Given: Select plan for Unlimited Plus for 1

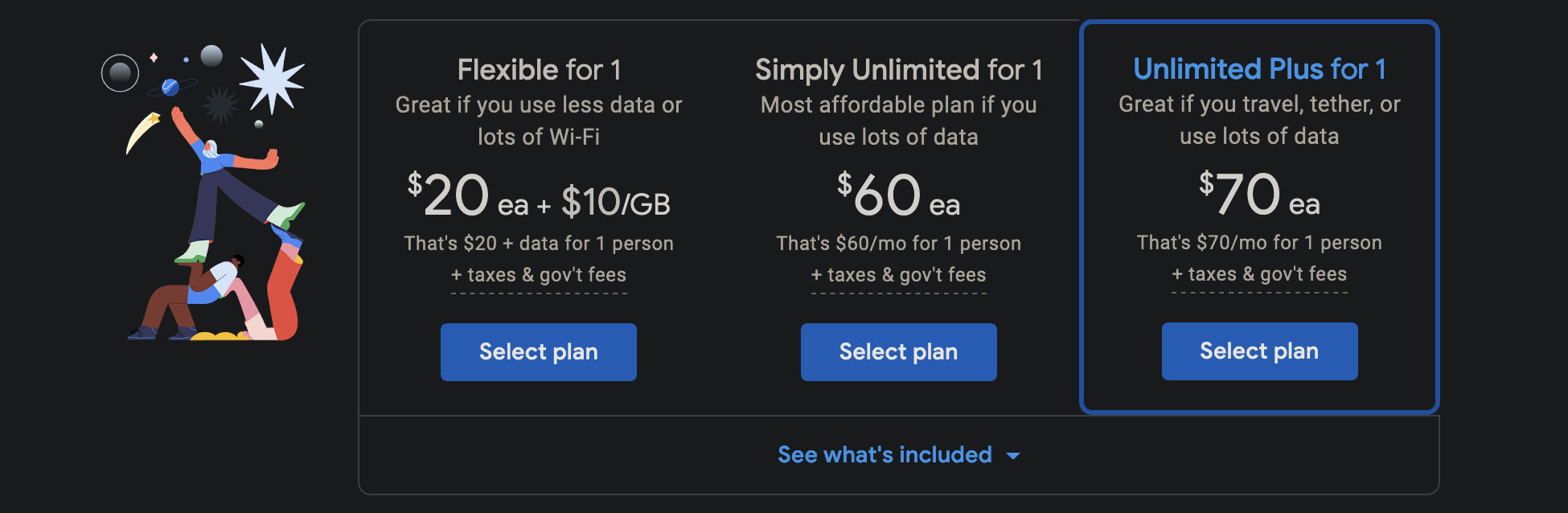Looking at the screenshot, I should coord(1258,351).
